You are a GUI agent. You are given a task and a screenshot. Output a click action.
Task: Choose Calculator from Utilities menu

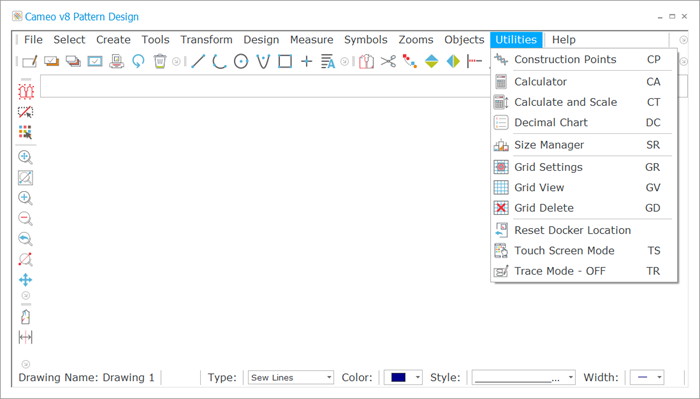coord(584,82)
